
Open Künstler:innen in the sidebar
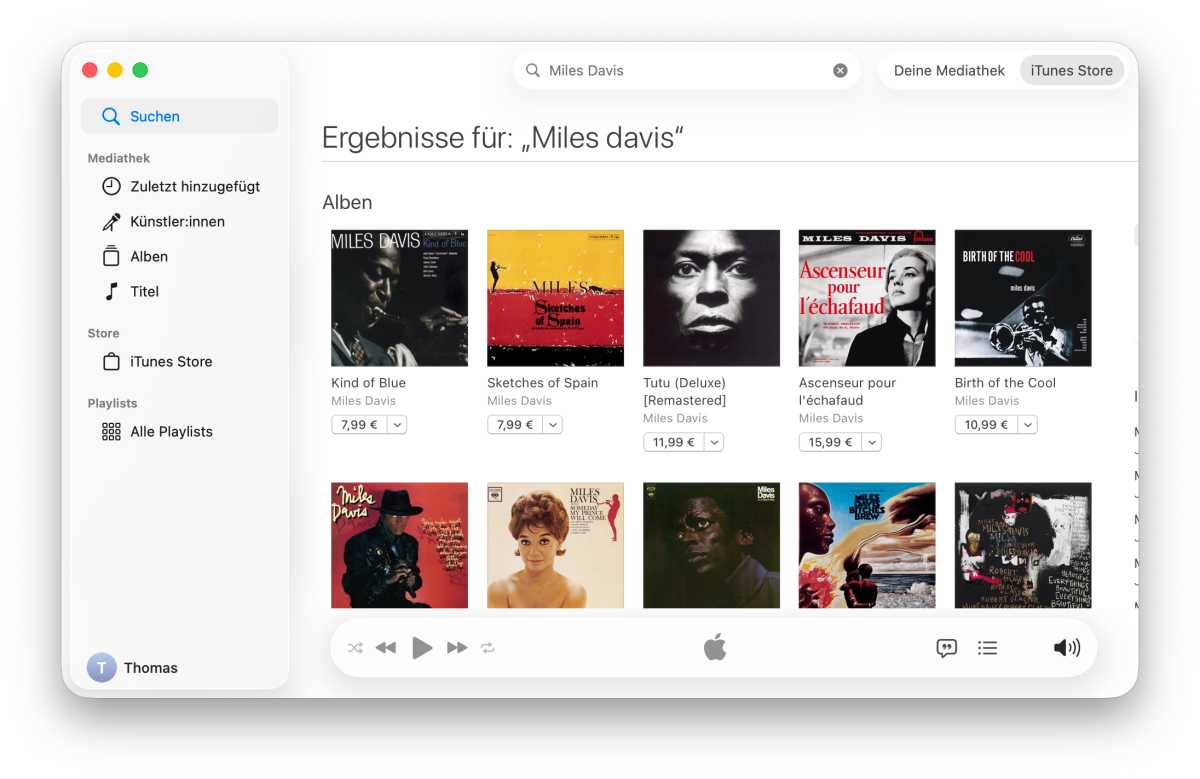tap(177, 222)
